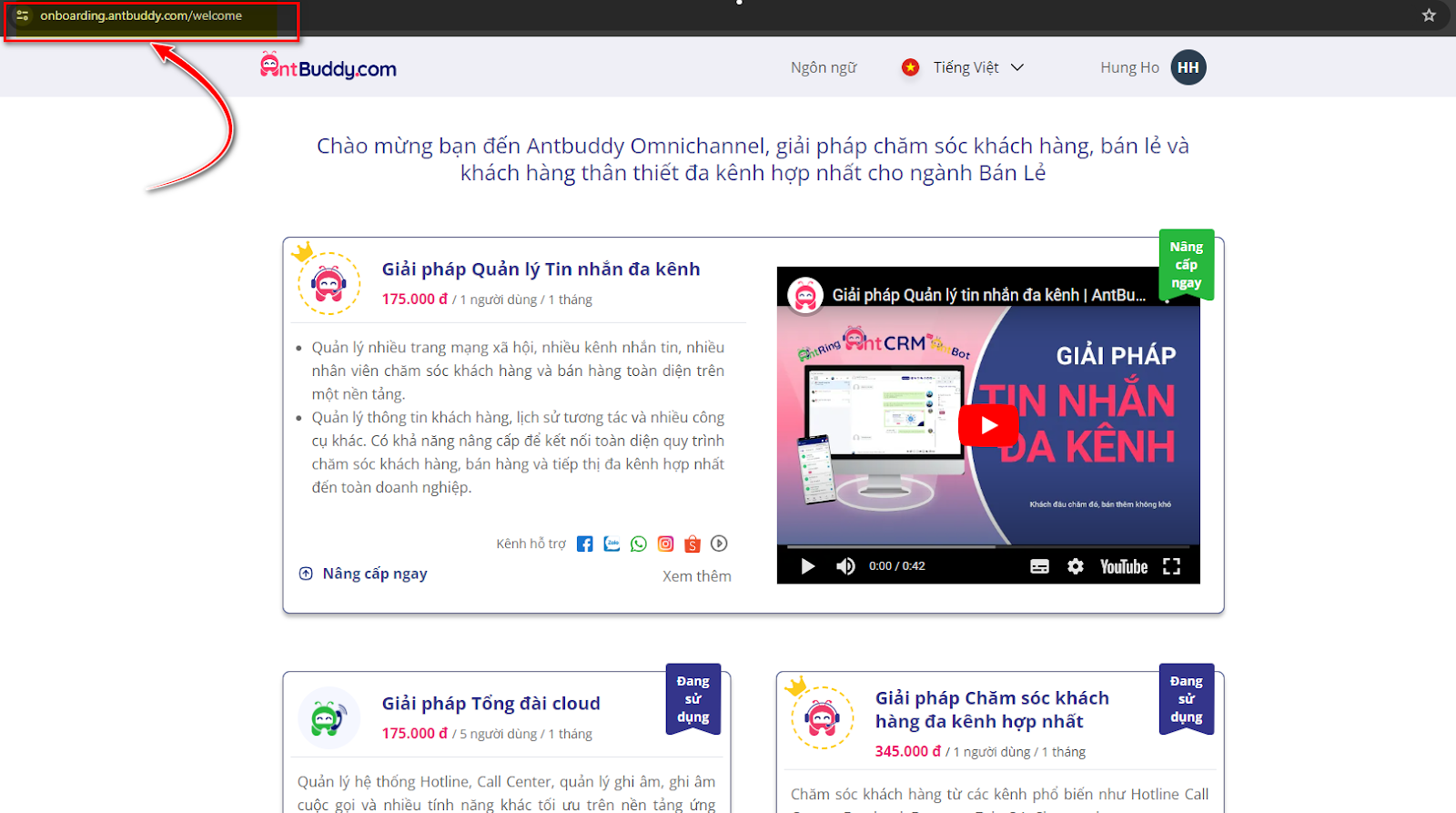Click the video progress bar
The width and height of the screenshot is (1456, 813).
(x=988, y=547)
